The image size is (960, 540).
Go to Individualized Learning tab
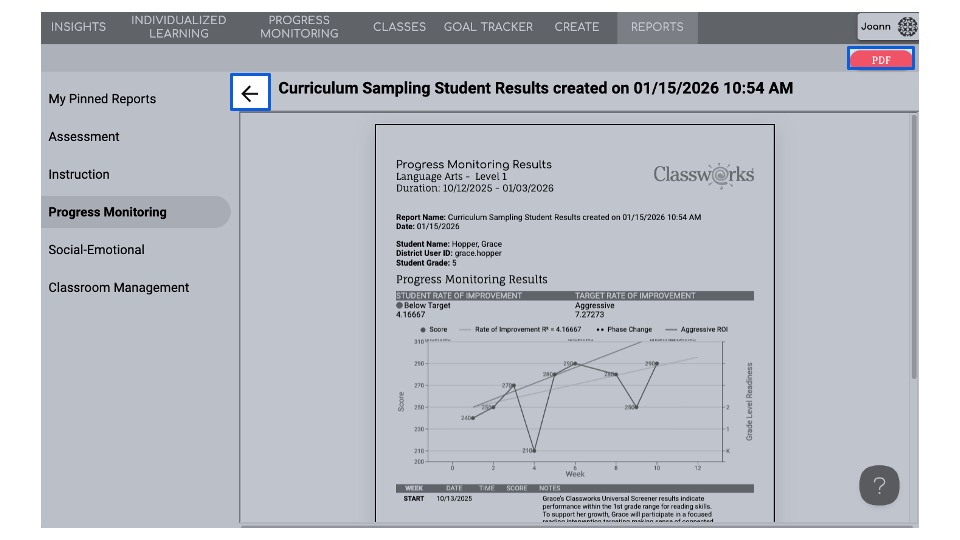(178, 27)
